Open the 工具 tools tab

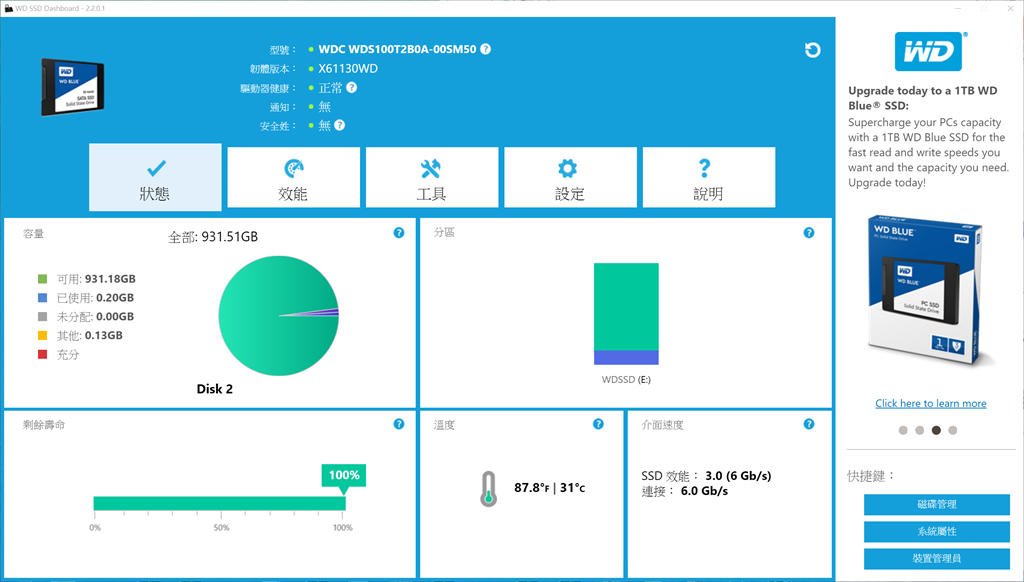(x=431, y=177)
